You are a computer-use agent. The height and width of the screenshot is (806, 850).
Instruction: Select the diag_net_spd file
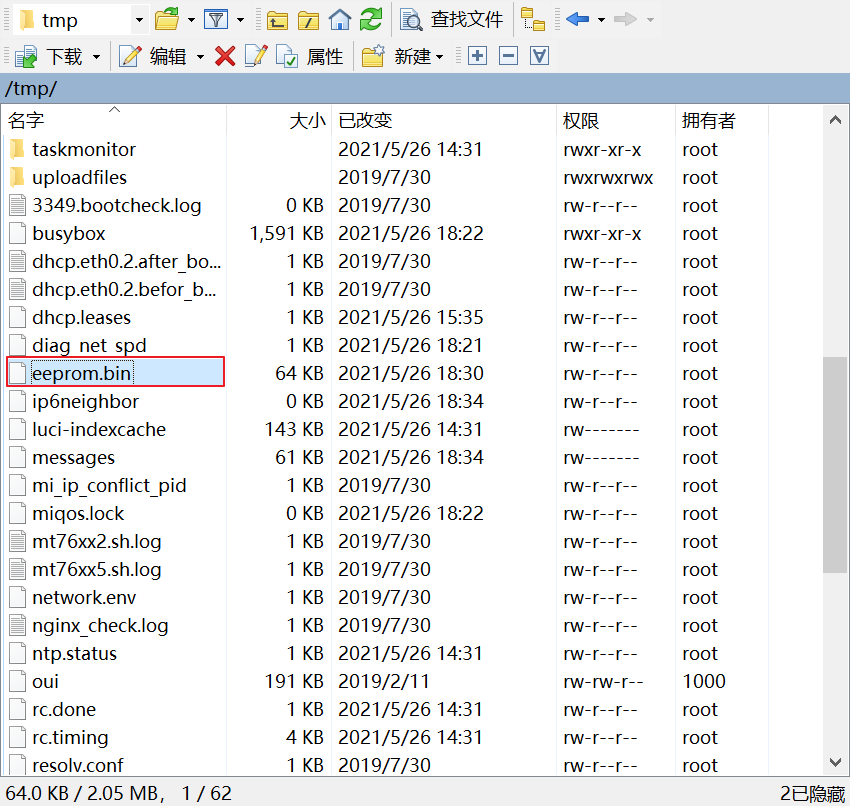click(89, 345)
